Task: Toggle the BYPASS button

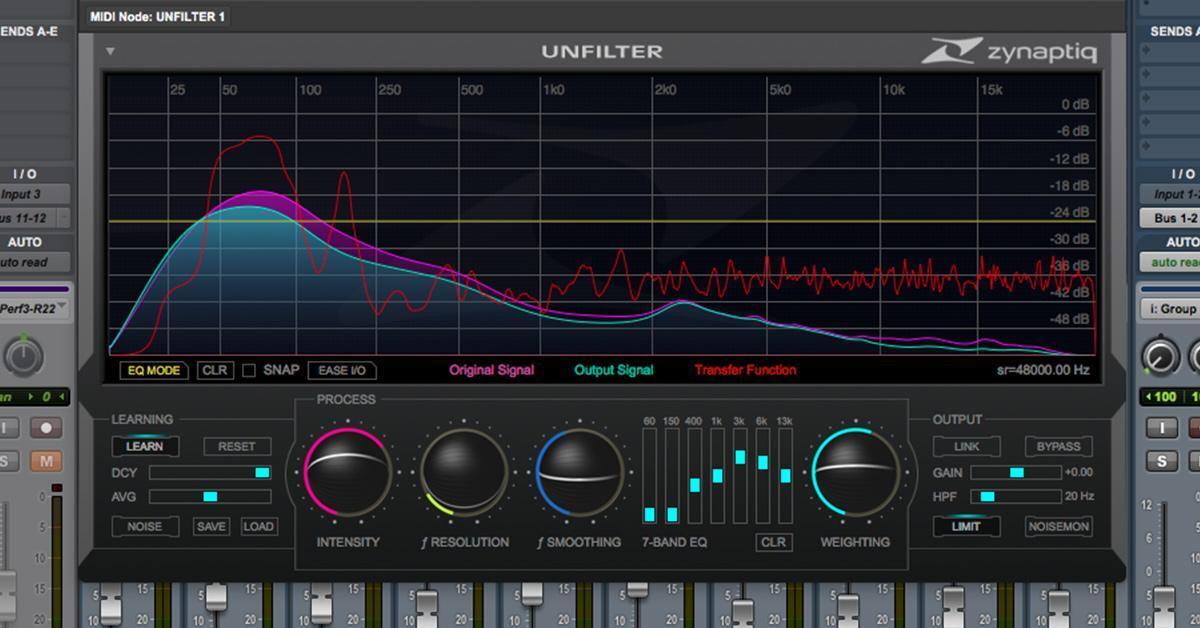Action: click(x=1058, y=446)
